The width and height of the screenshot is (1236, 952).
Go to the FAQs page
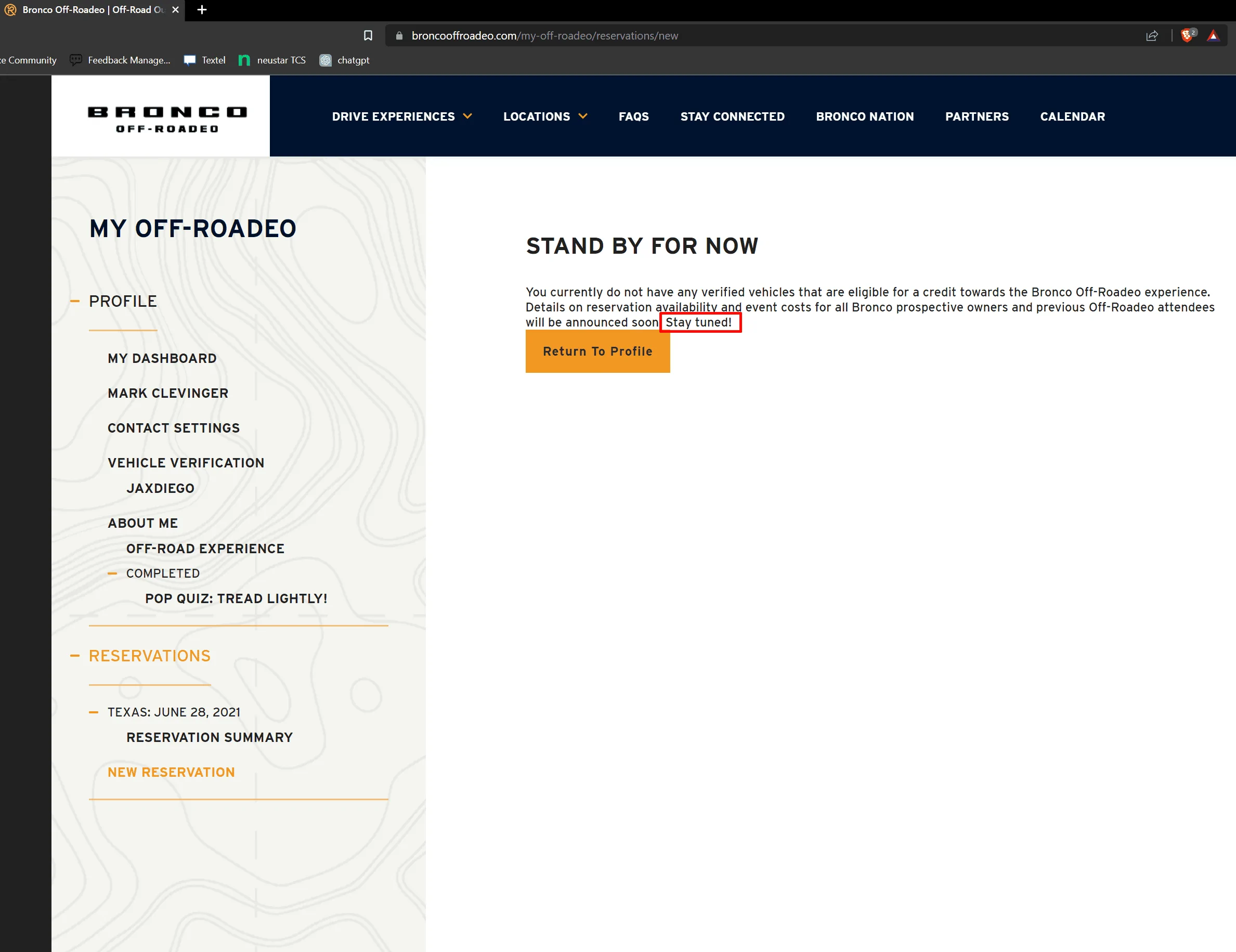[633, 116]
